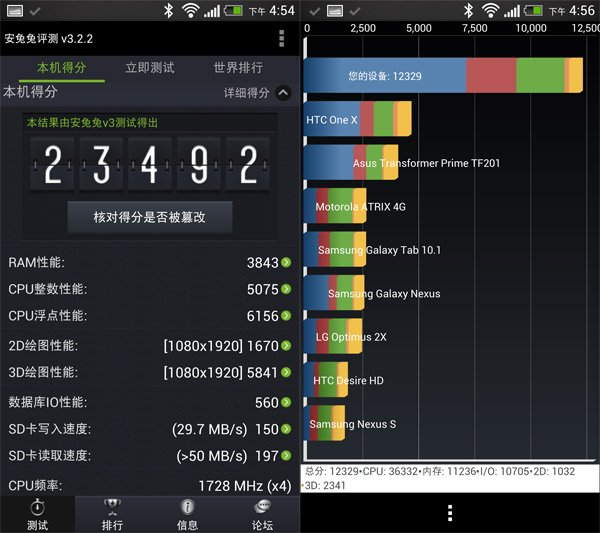
Task: Open the 信息 info tab at bottom
Action: coord(187,514)
